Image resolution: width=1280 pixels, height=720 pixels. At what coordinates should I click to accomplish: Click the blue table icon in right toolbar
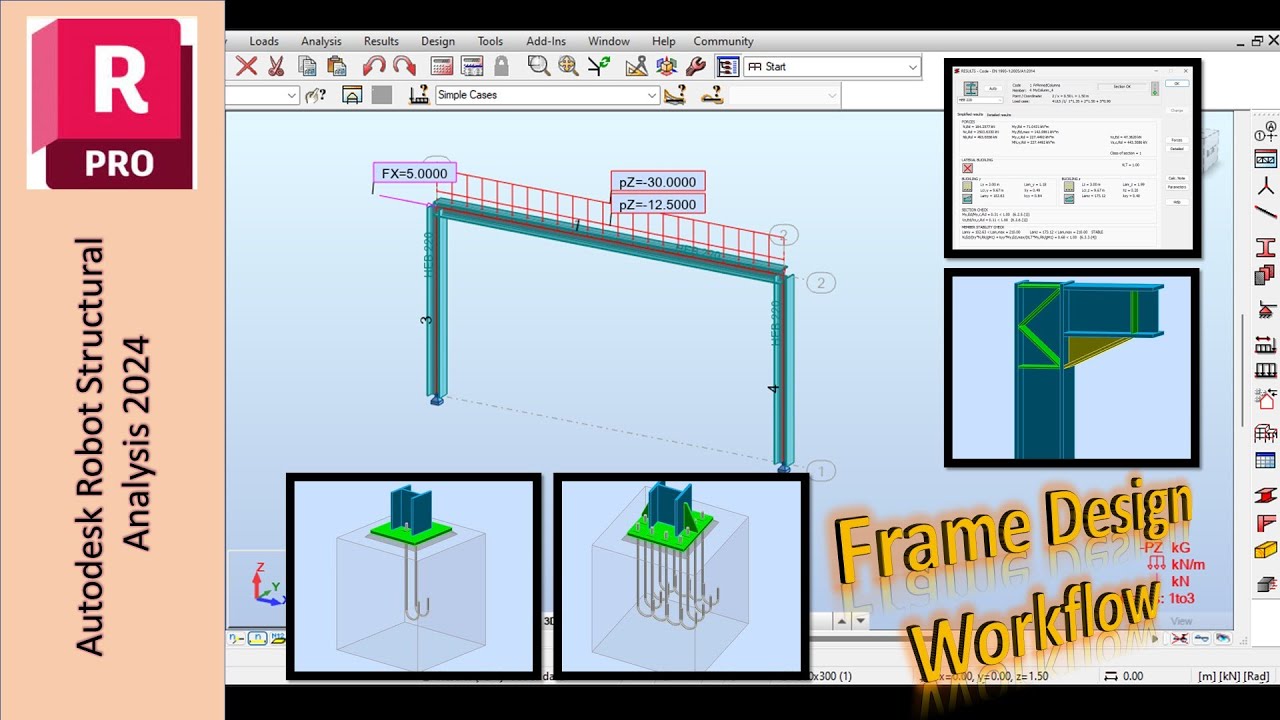click(1265, 461)
